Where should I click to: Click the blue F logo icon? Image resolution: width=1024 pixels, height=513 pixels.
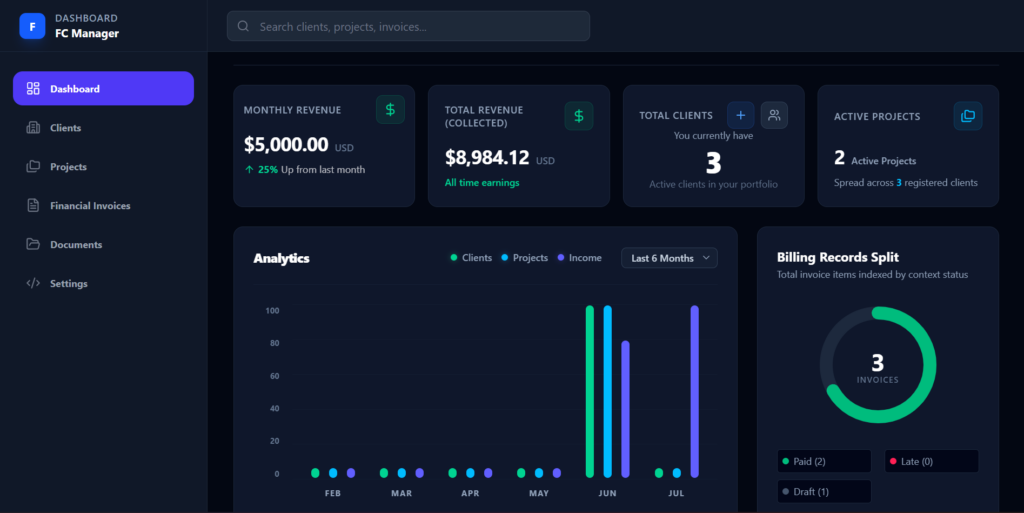[32, 26]
